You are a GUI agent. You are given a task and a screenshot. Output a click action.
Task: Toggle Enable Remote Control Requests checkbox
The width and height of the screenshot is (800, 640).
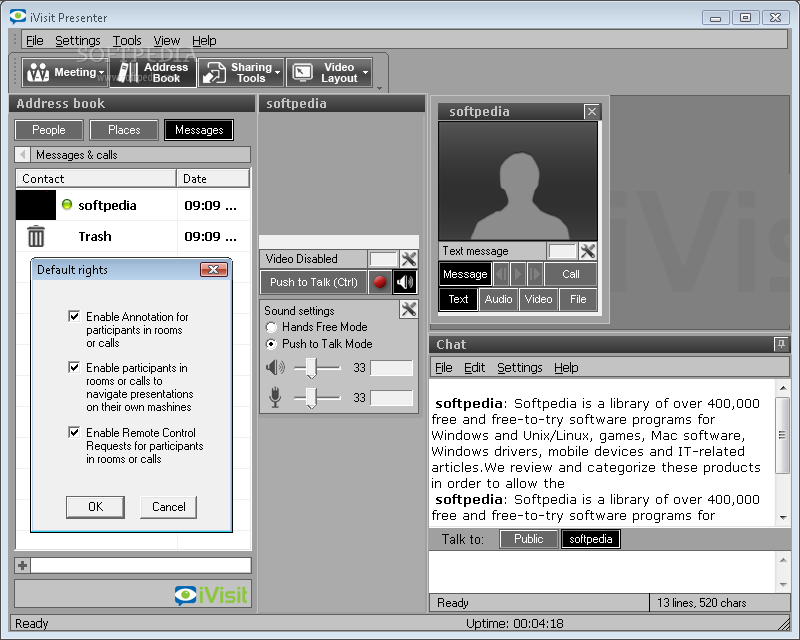pyautogui.click(x=74, y=433)
